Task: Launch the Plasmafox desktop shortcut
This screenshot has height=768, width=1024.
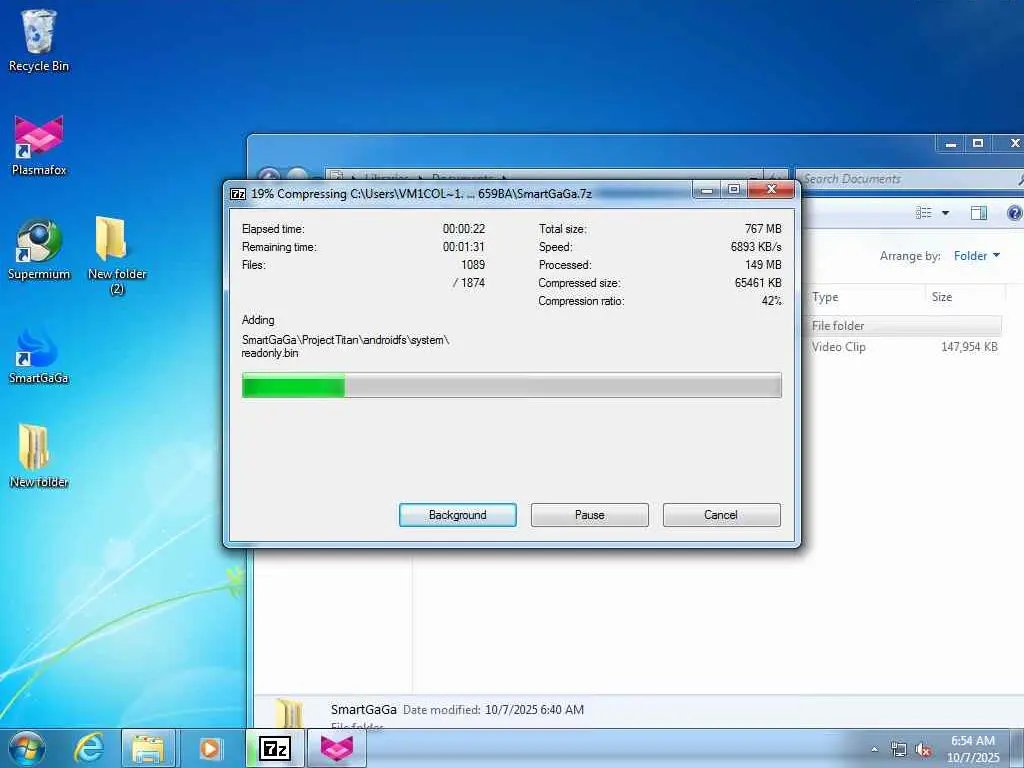Action: [39, 145]
